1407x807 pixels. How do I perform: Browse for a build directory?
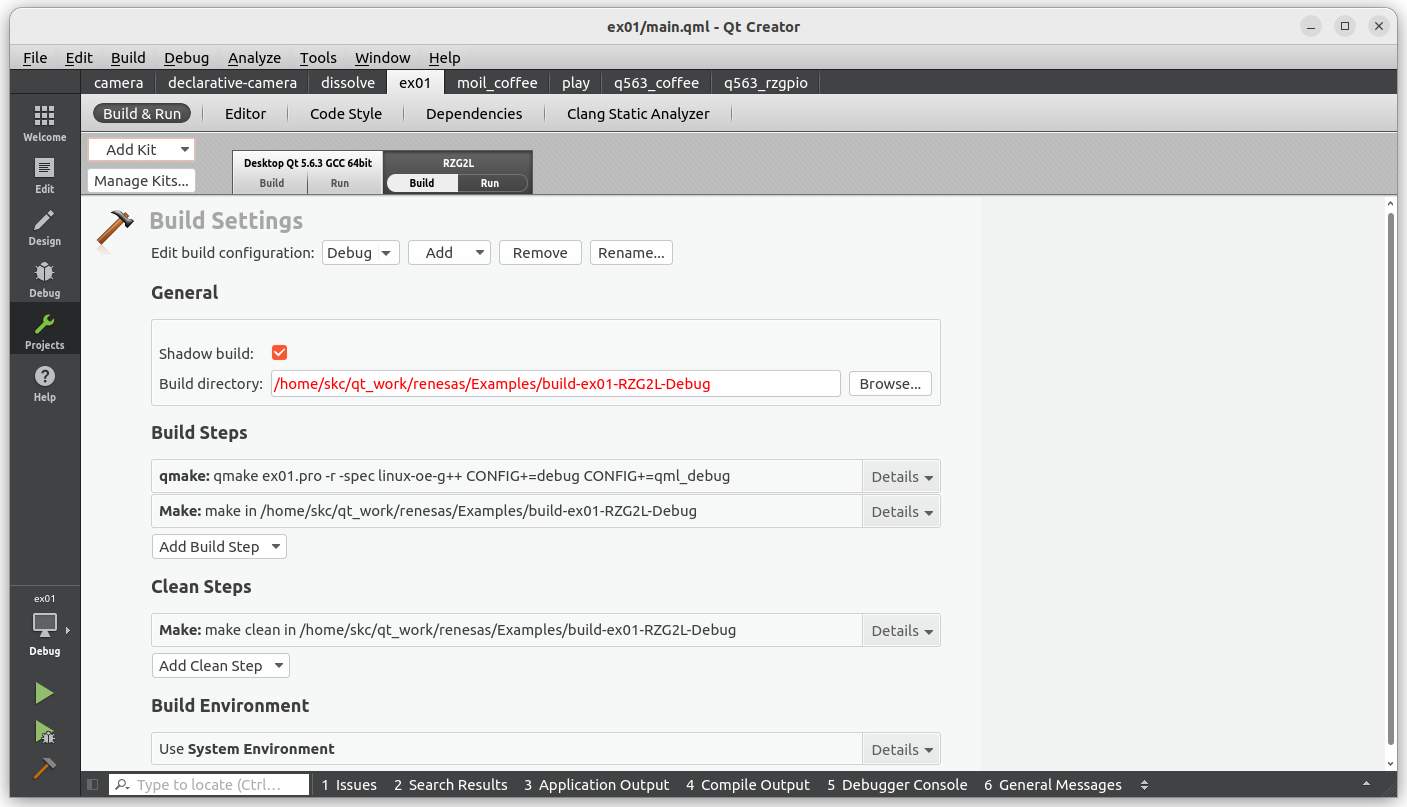click(x=889, y=383)
